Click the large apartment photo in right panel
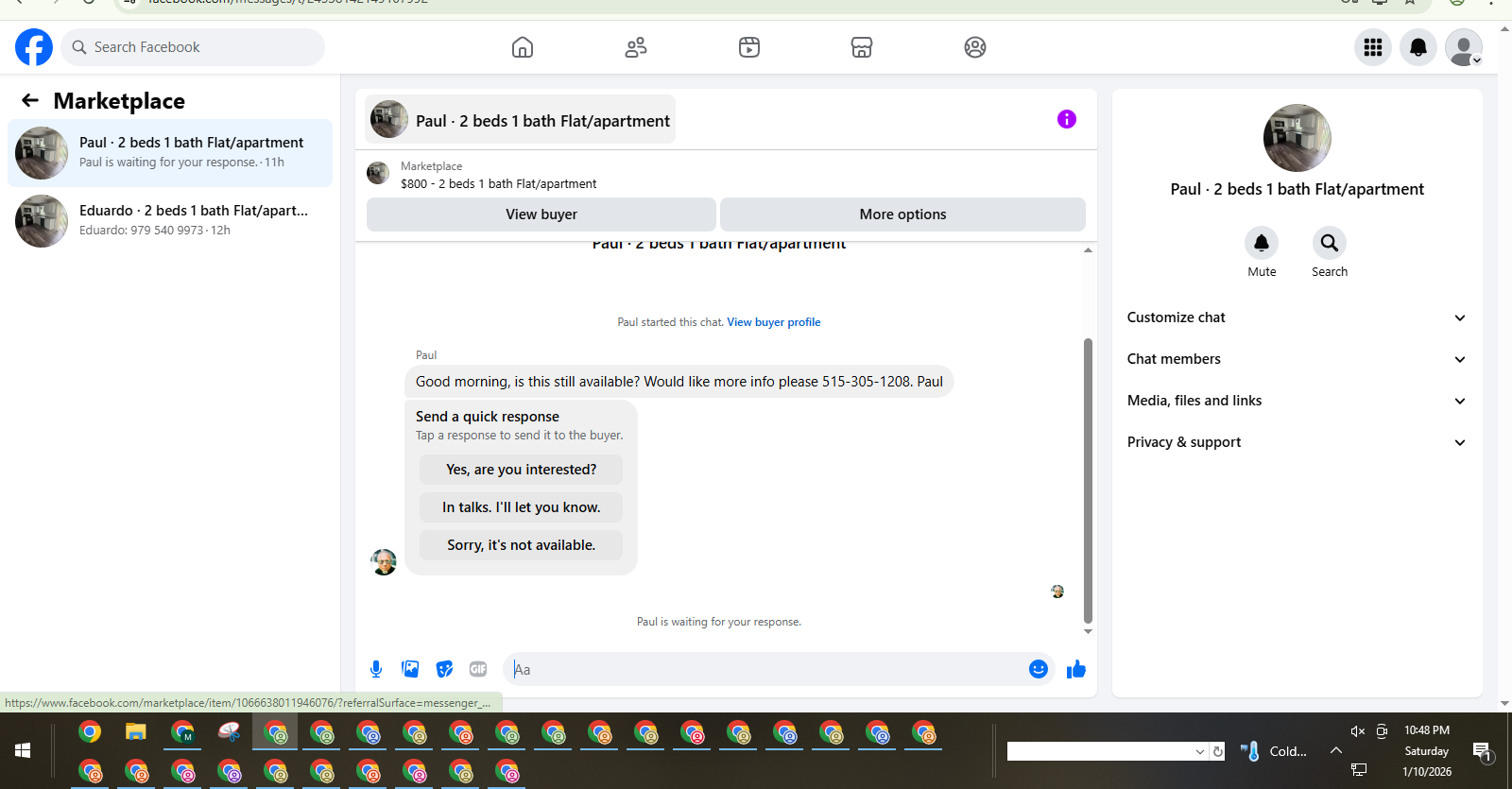The height and width of the screenshot is (789, 1512). 1297,138
